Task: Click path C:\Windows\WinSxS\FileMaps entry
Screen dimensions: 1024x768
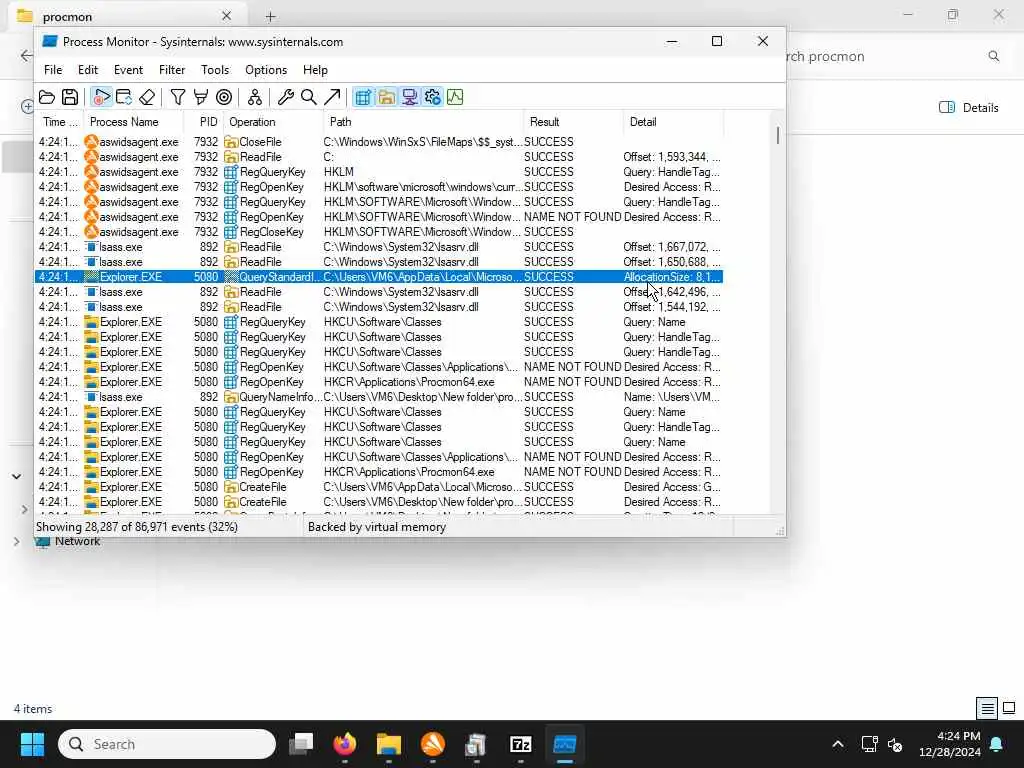Action: click(423, 142)
